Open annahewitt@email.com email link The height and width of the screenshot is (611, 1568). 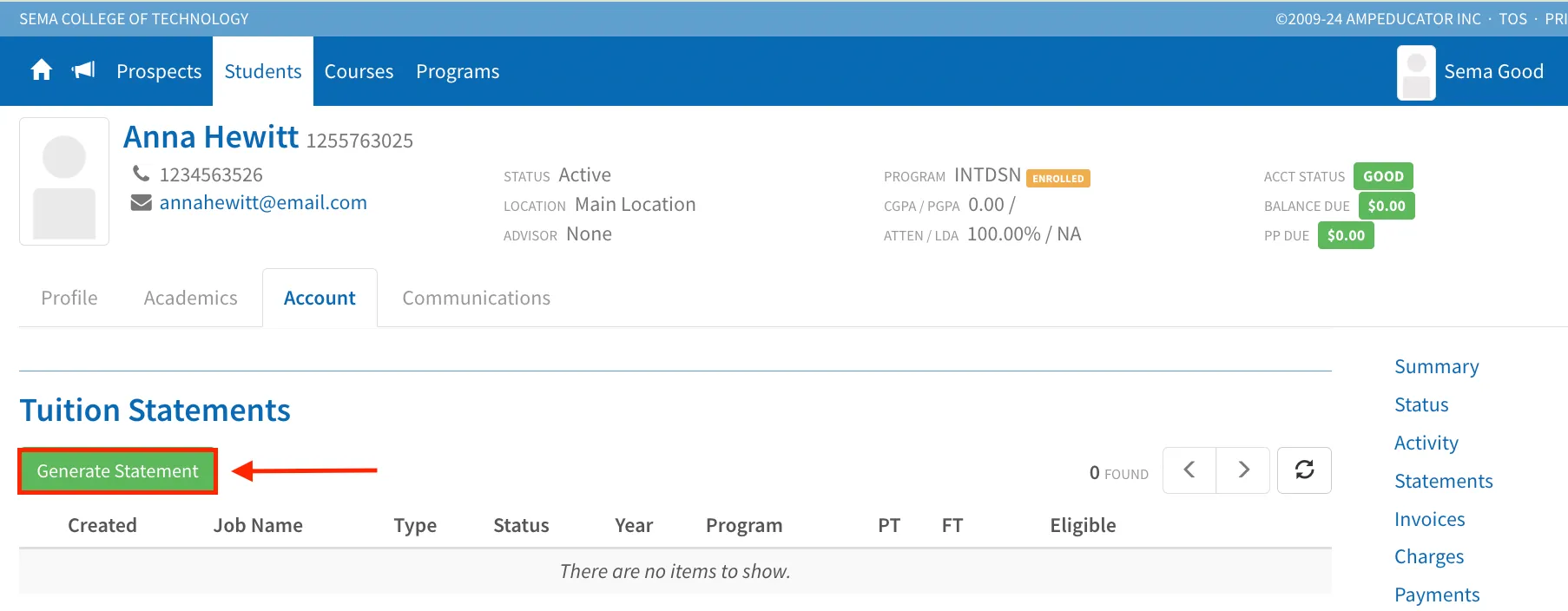pyautogui.click(x=263, y=202)
